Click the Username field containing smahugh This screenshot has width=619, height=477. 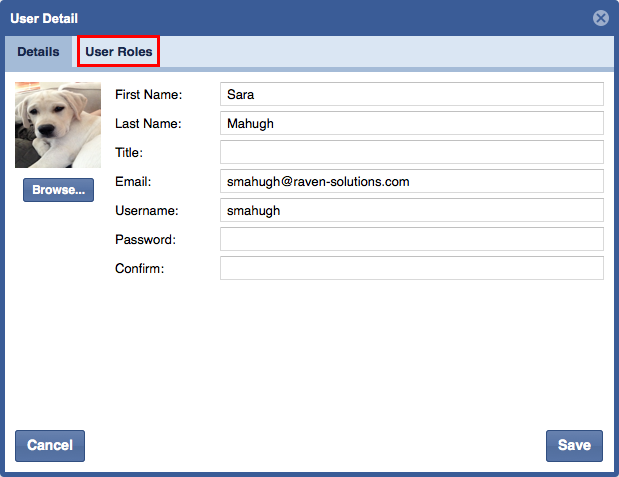tap(411, 210)
